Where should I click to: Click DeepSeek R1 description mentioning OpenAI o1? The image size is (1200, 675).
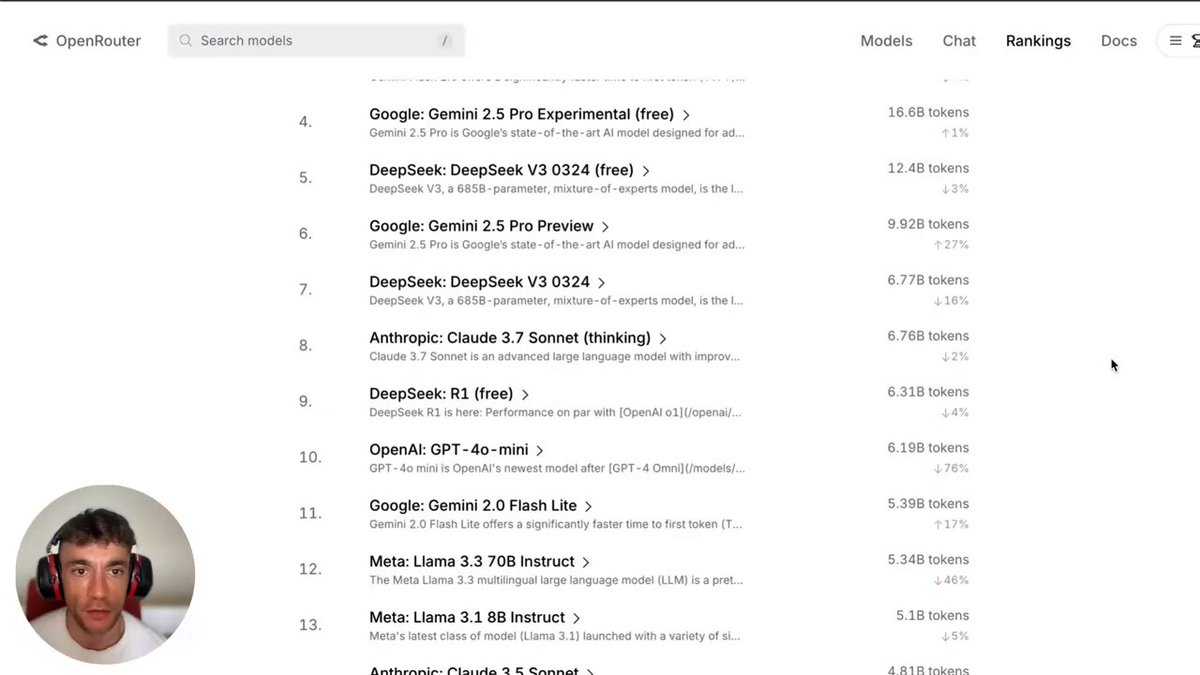[x=557, y=413]
